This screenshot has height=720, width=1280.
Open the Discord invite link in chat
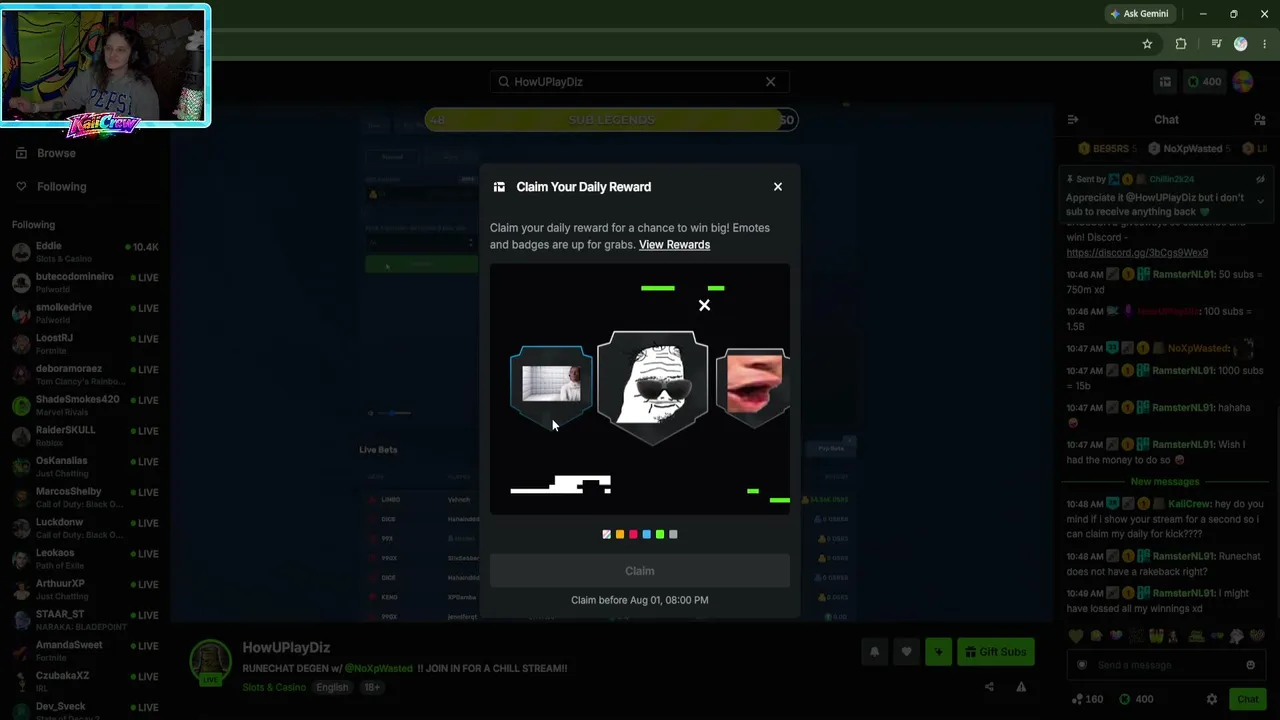tap(1137, 253)
